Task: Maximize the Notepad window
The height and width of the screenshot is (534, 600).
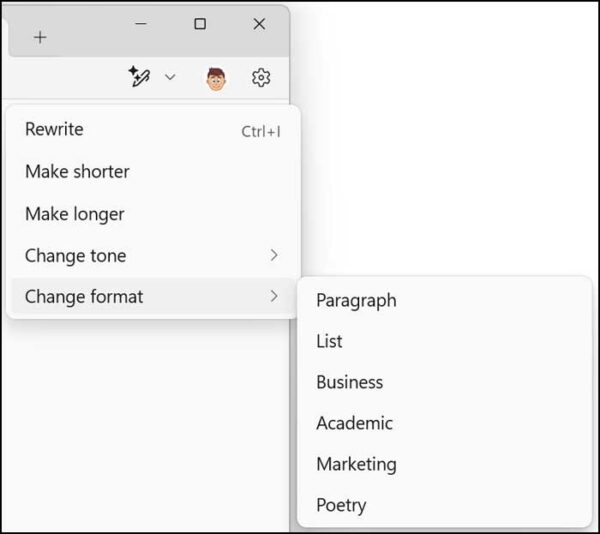Action: click(x=200, y=24)
